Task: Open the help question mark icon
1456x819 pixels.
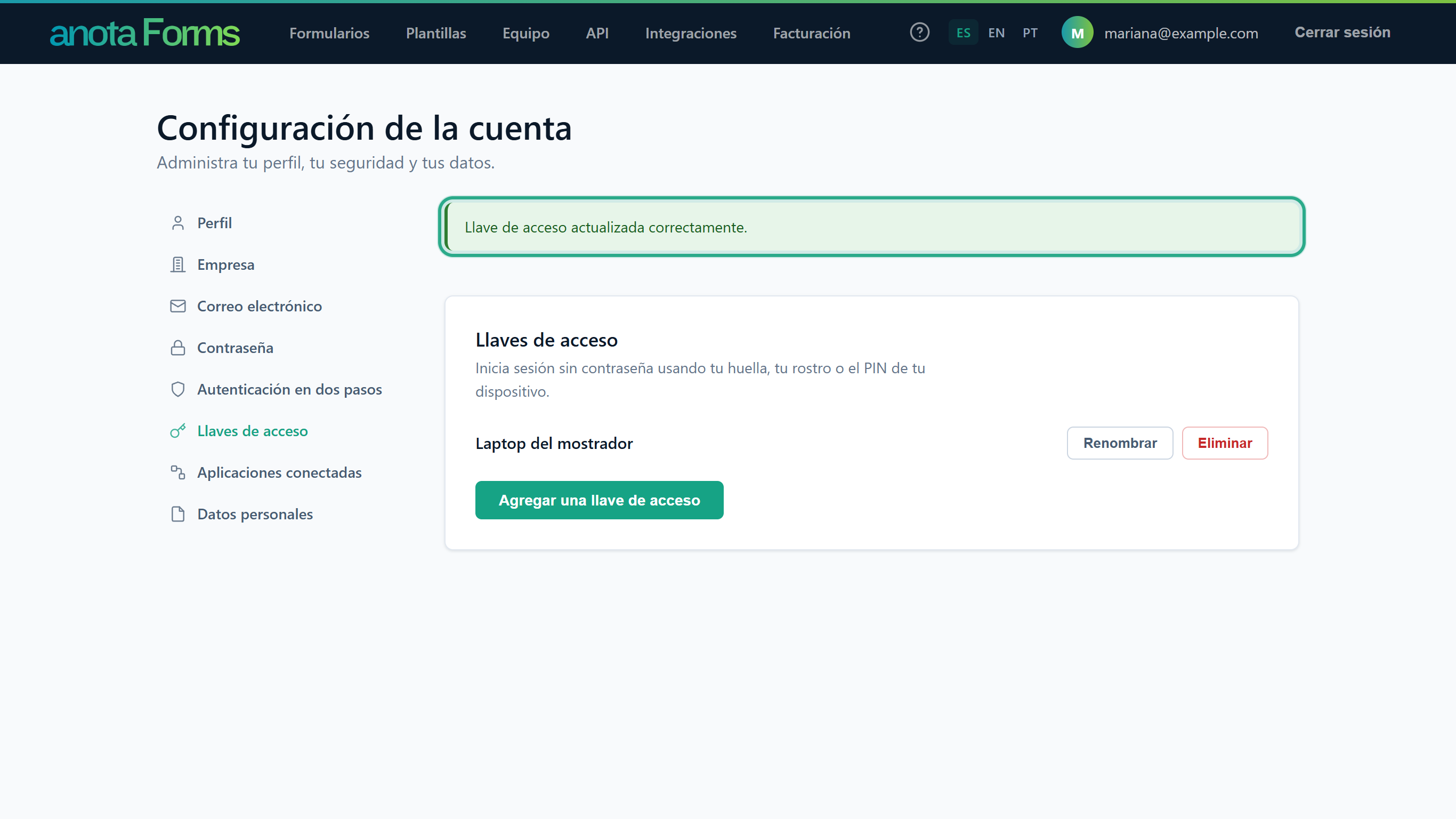Action: [x=920, y=32]
